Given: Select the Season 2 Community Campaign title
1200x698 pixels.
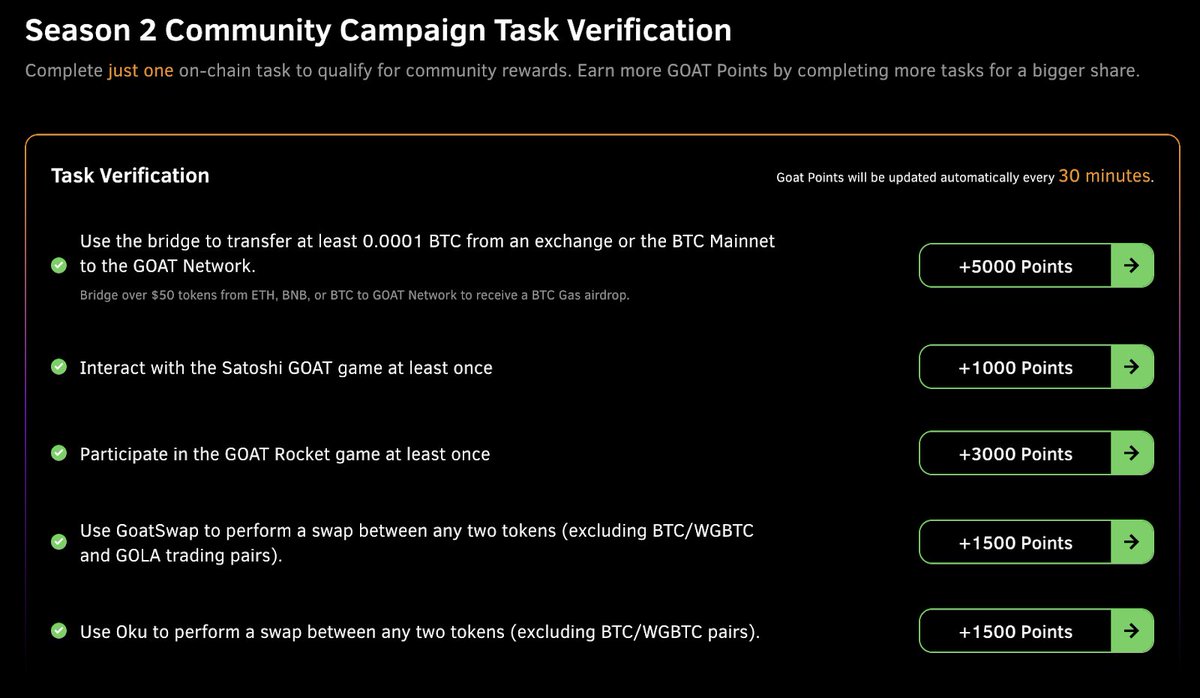Looking at the screenshot, I should coord(378,29).
